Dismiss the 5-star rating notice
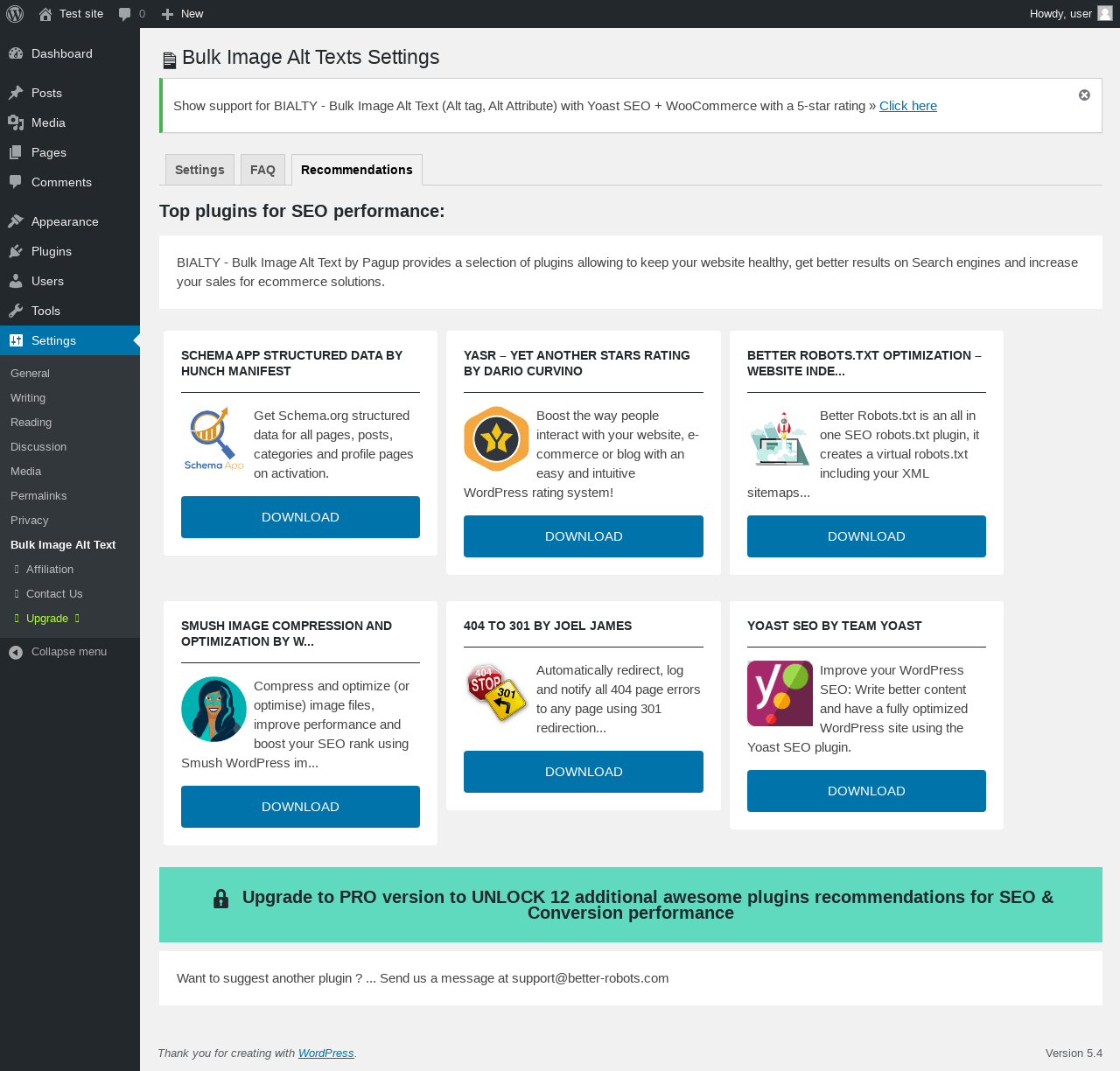This screenshot has height=1071, width=1120. point(1084,94)
